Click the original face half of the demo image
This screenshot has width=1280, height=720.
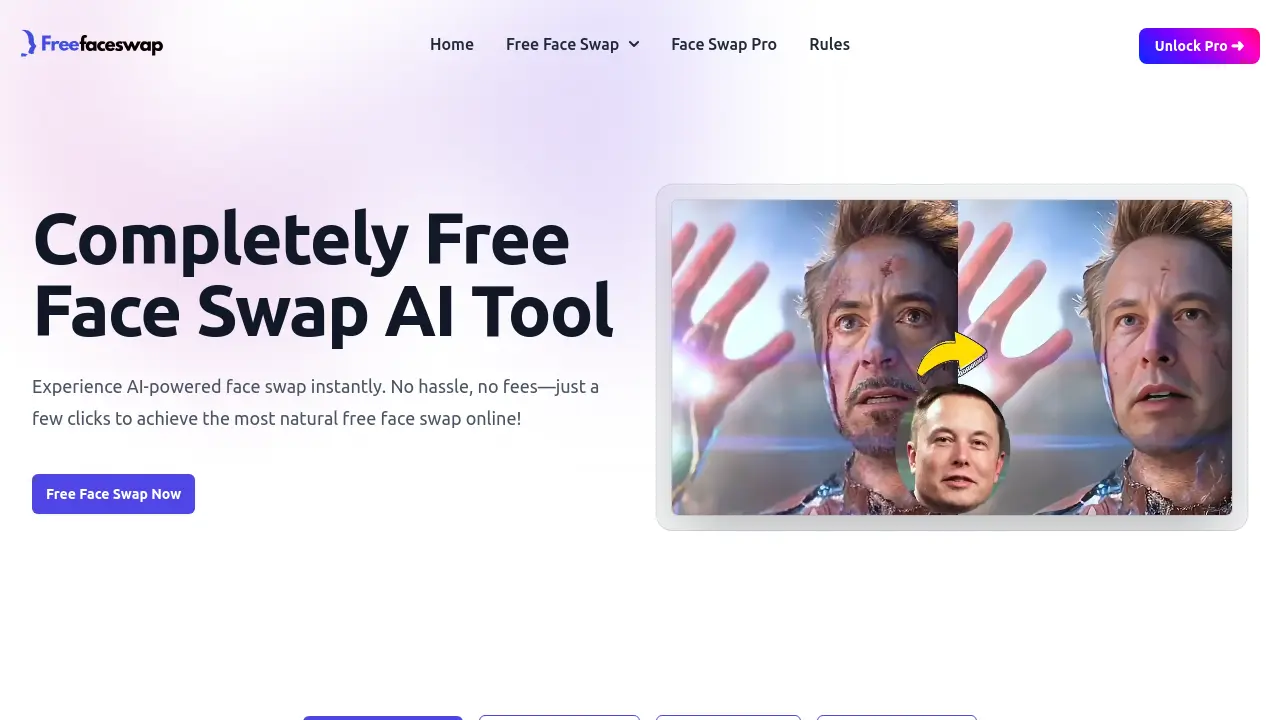point(815,357)
